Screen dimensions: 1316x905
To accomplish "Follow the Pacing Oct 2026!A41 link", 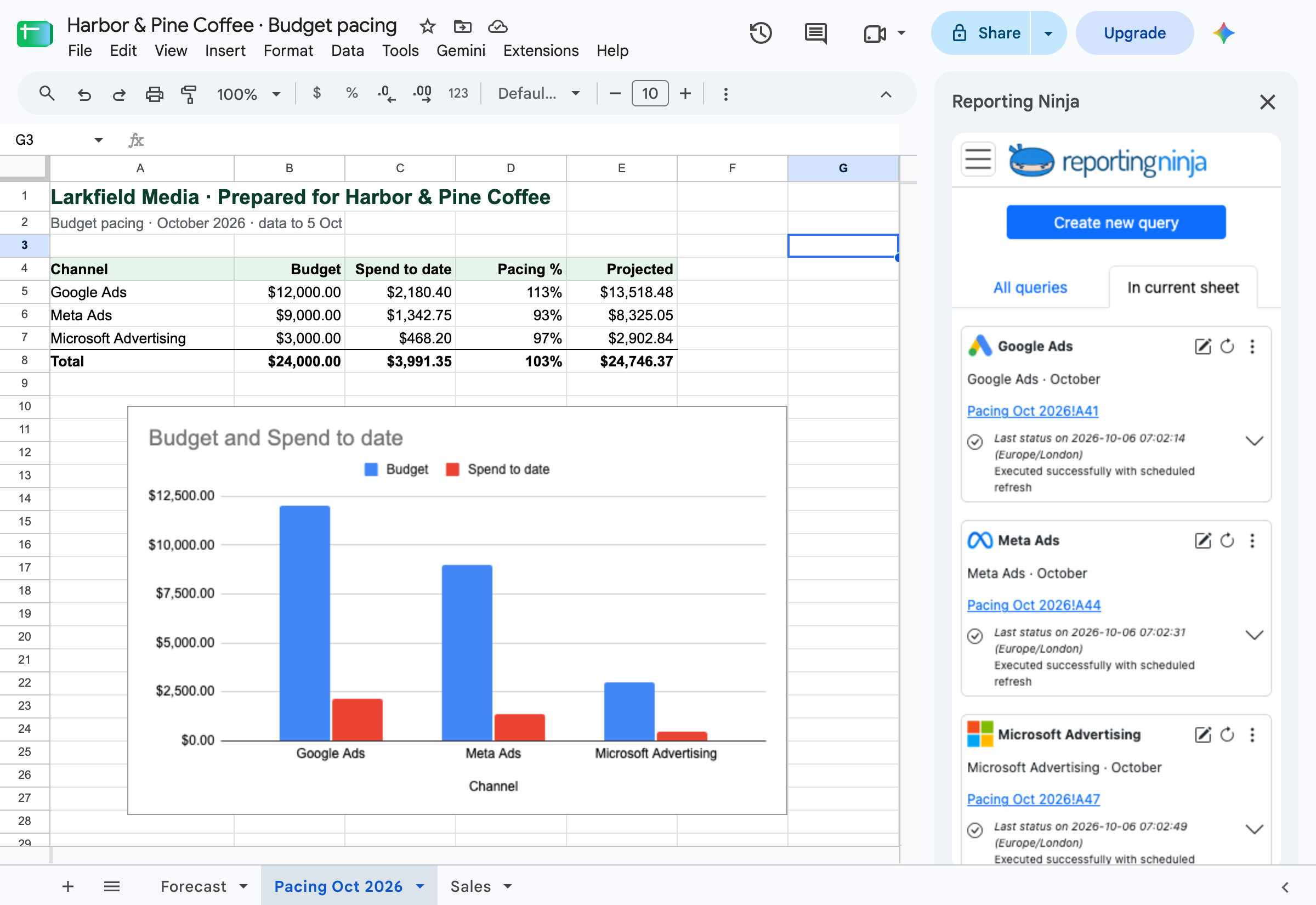I will tap(1032, 411).
